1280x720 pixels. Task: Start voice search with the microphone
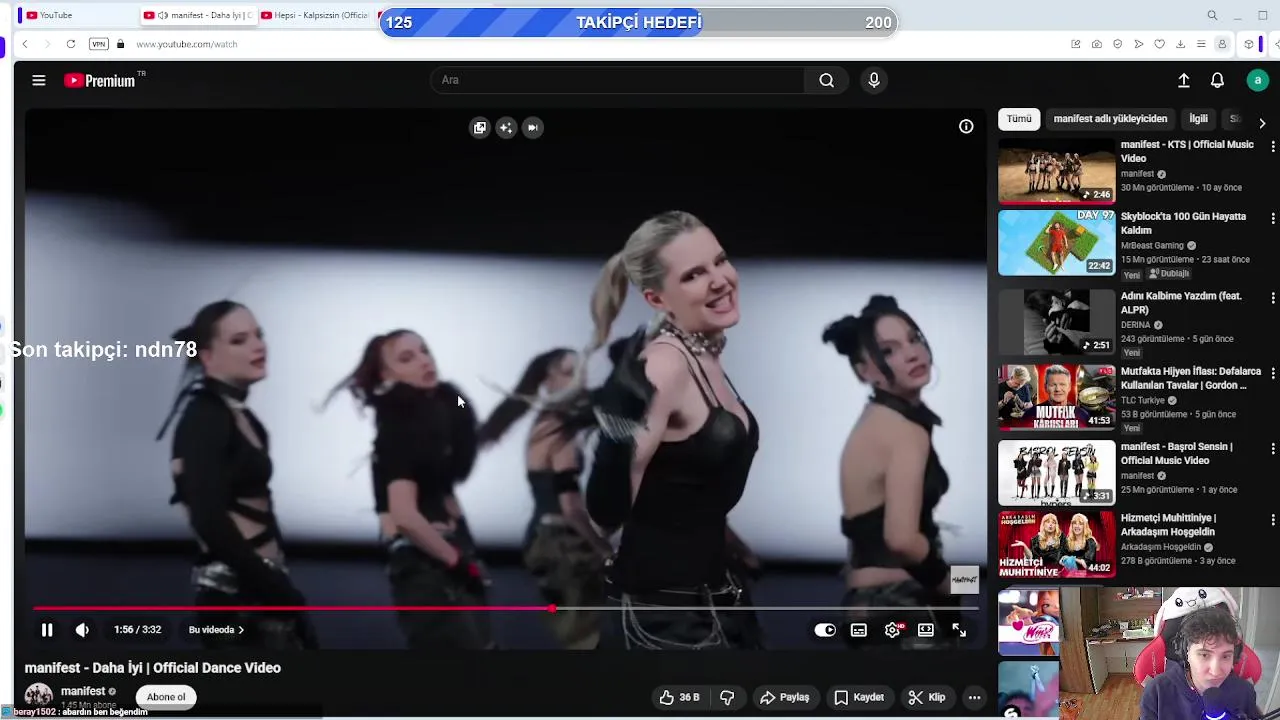(874, 80)
